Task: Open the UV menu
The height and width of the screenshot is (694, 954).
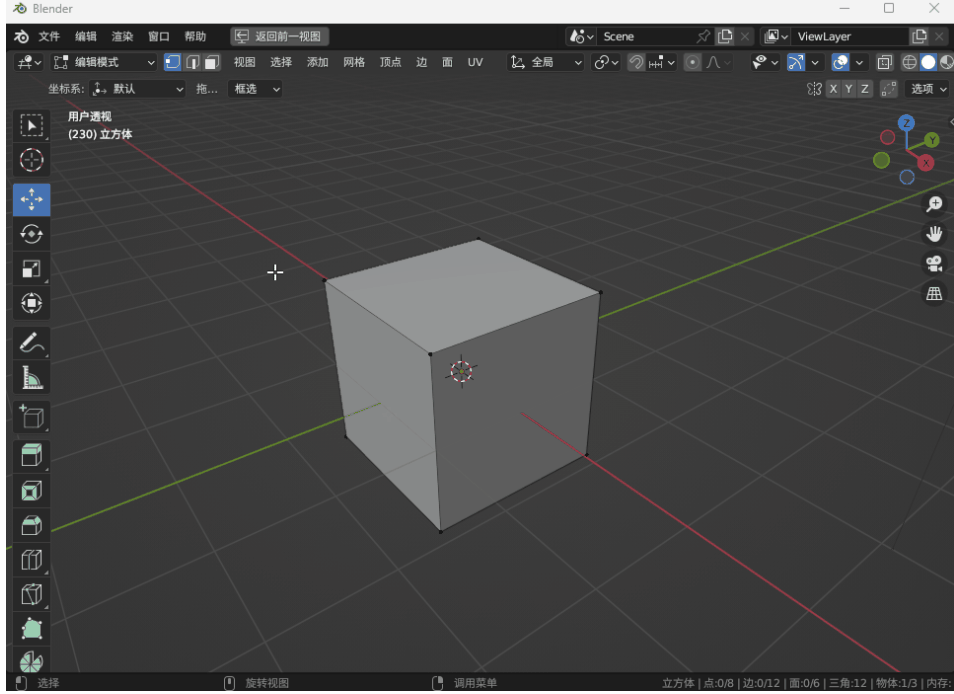Action: tap(475, 62)
